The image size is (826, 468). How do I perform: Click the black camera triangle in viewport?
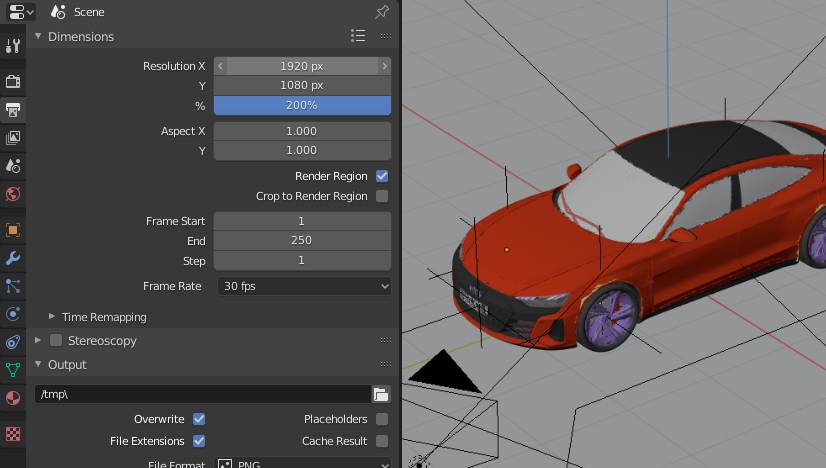[x=445, y=372]
